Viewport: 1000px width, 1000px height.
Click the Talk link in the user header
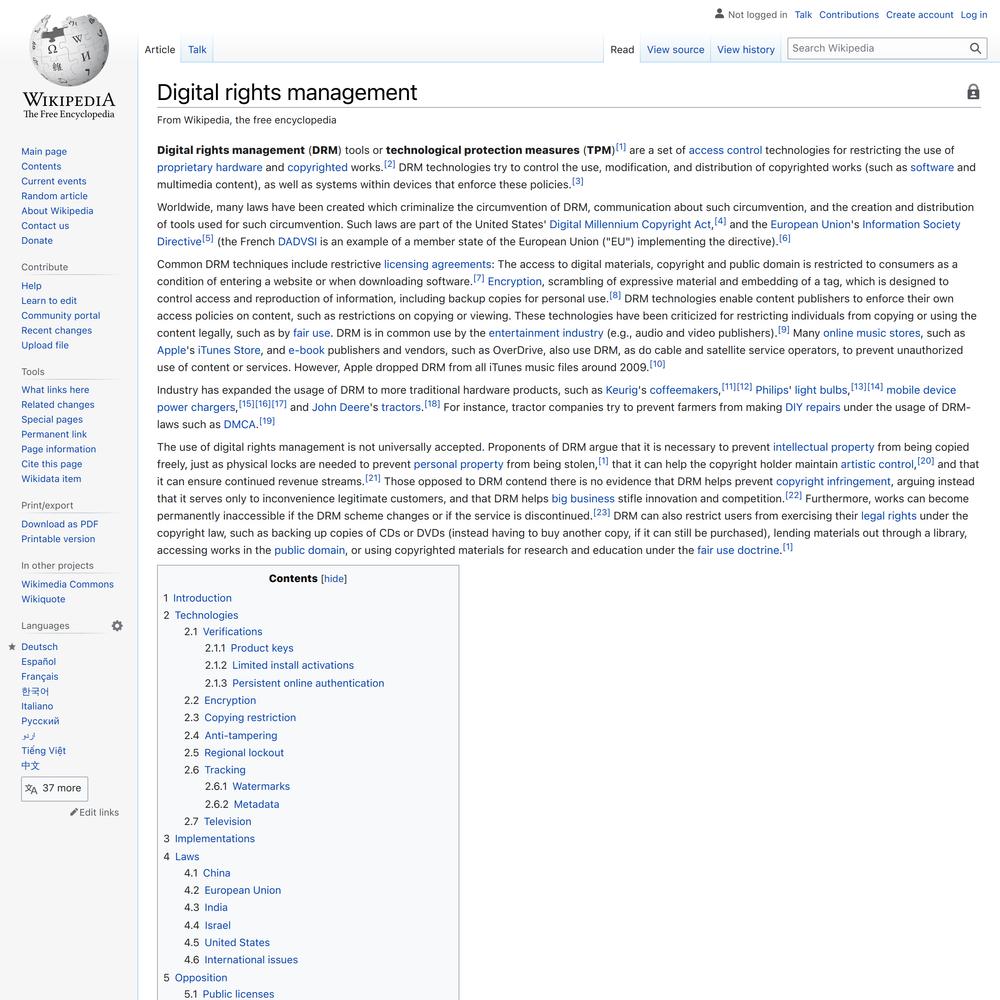click(x=803, y=15)
